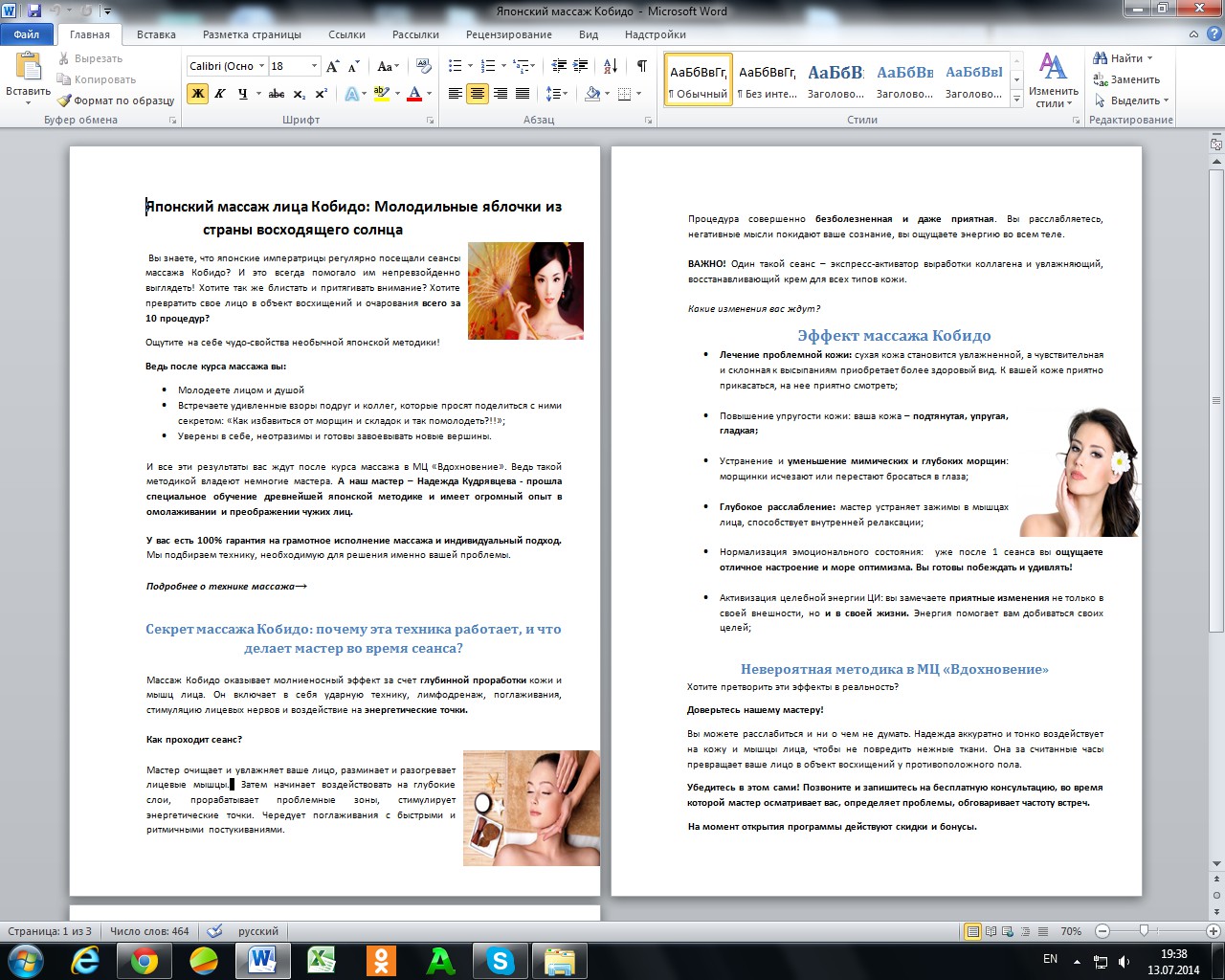Screen dimensions: 1225x980
Task: Select the Без интервала style
Action: [x=767, y=78]
